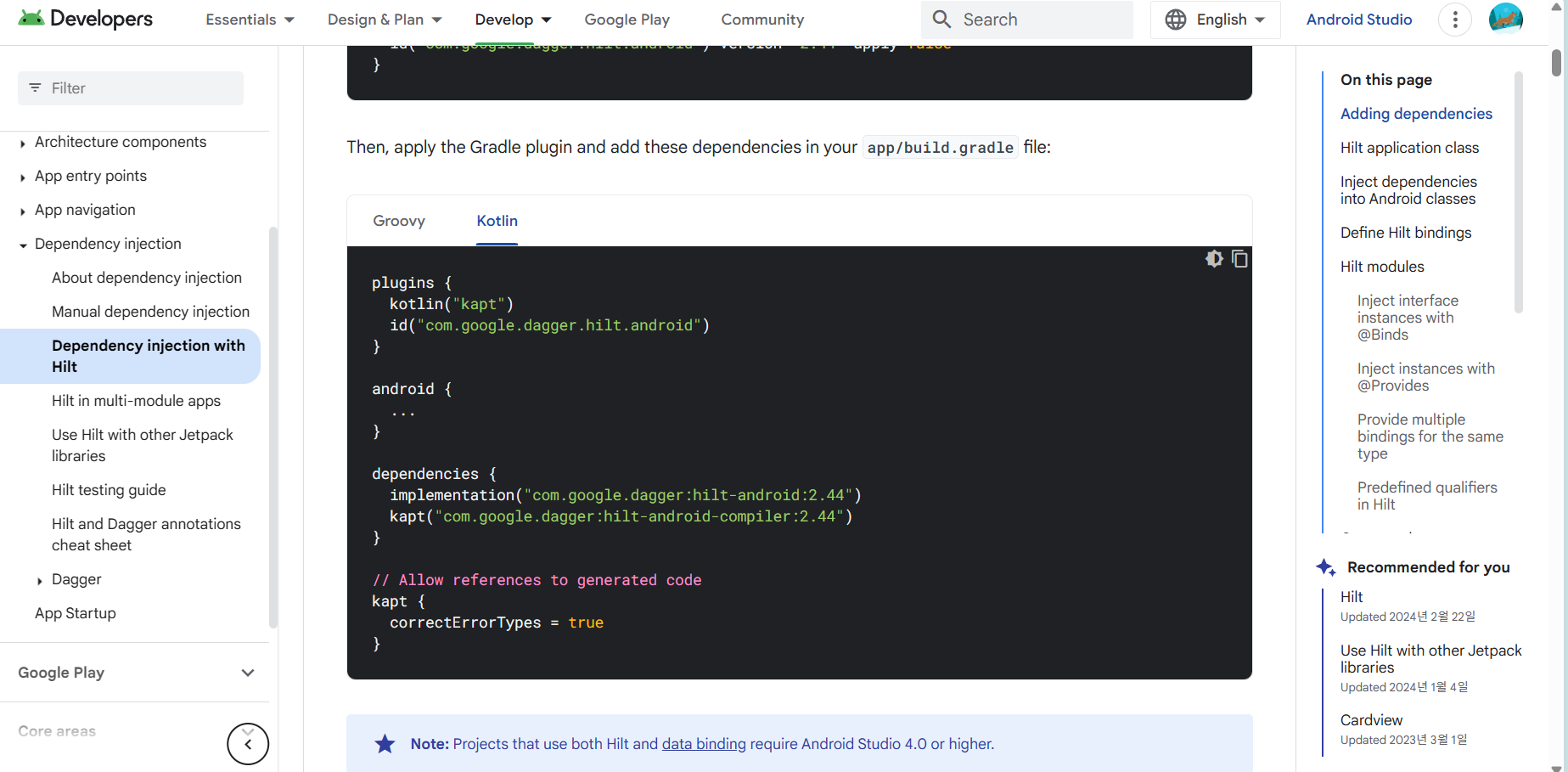Open the Develop dropdown menu
Screen dimensions: 1568x772
click(x=513, y=20)
